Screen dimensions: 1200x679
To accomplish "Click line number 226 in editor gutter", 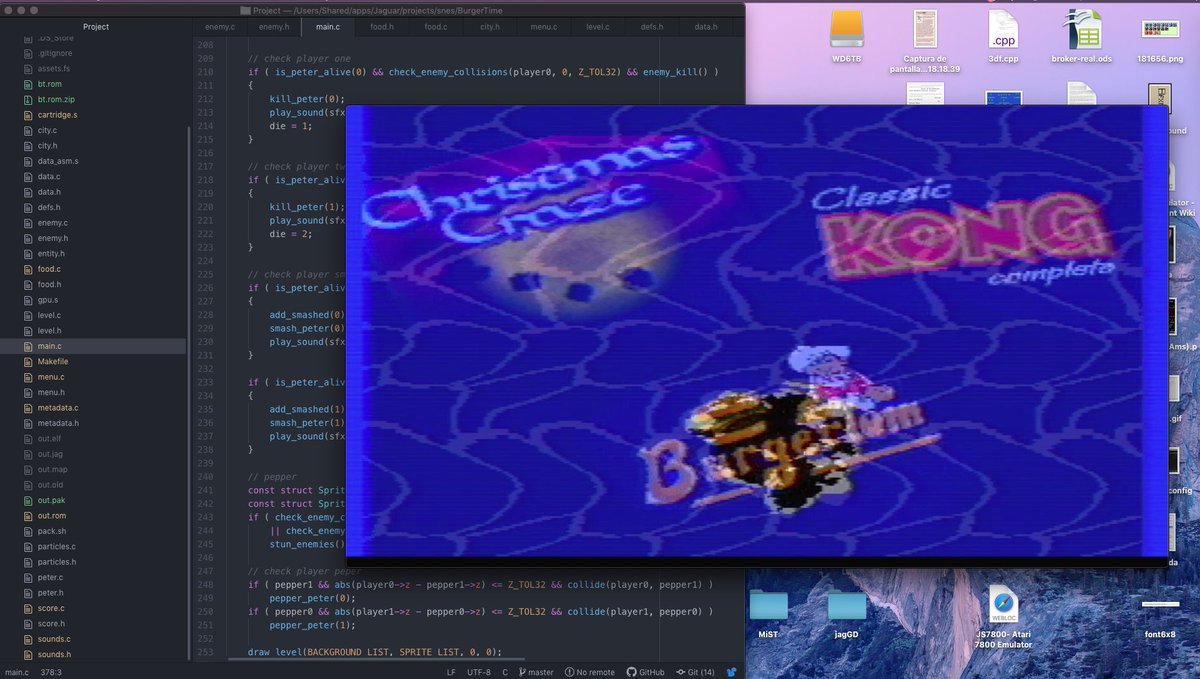I will click(207, 288).
